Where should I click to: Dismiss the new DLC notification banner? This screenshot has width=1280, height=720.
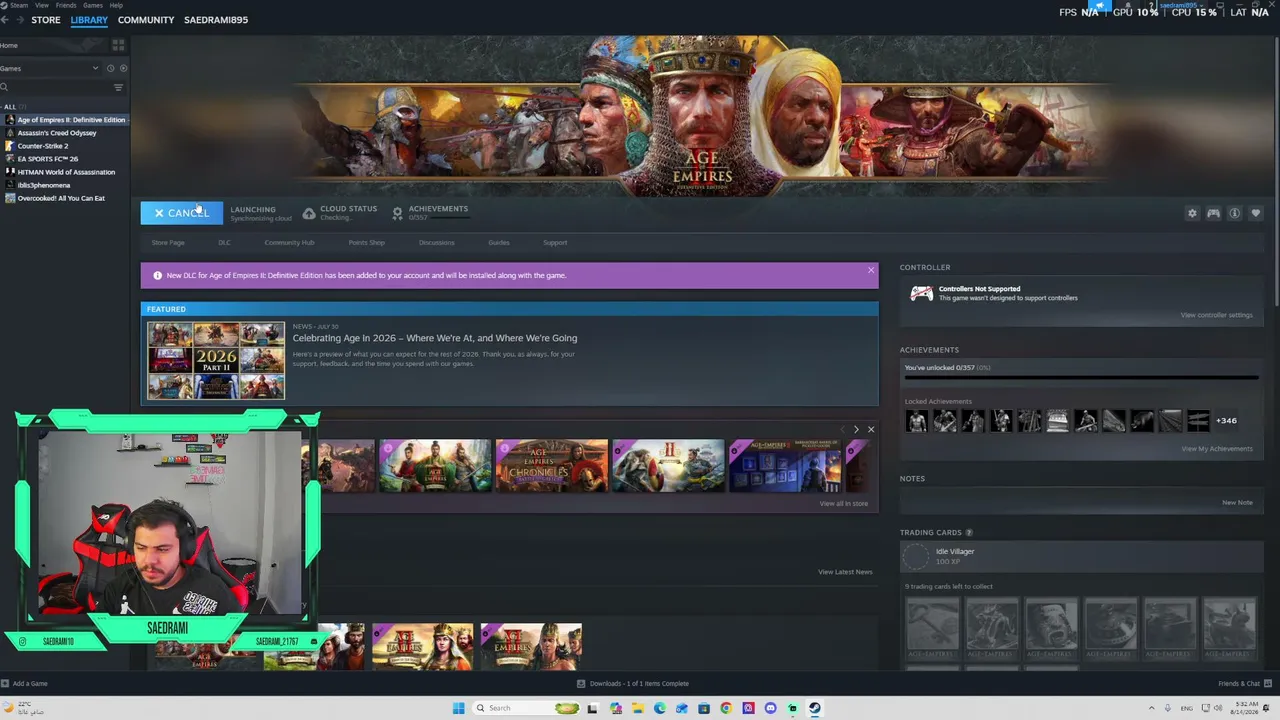(871, 270)
